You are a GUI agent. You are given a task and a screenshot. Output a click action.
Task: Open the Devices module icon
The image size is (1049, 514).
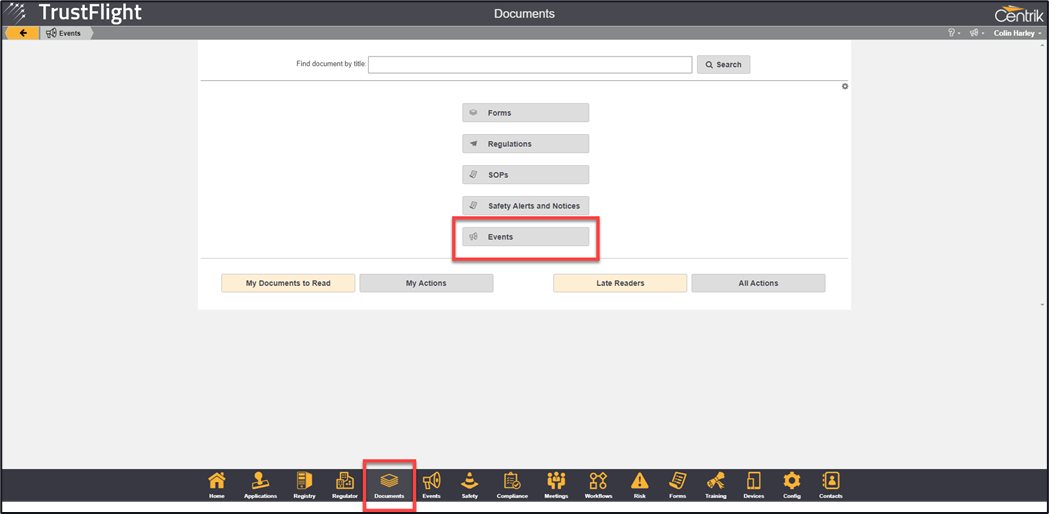click(x=754, y=485)
